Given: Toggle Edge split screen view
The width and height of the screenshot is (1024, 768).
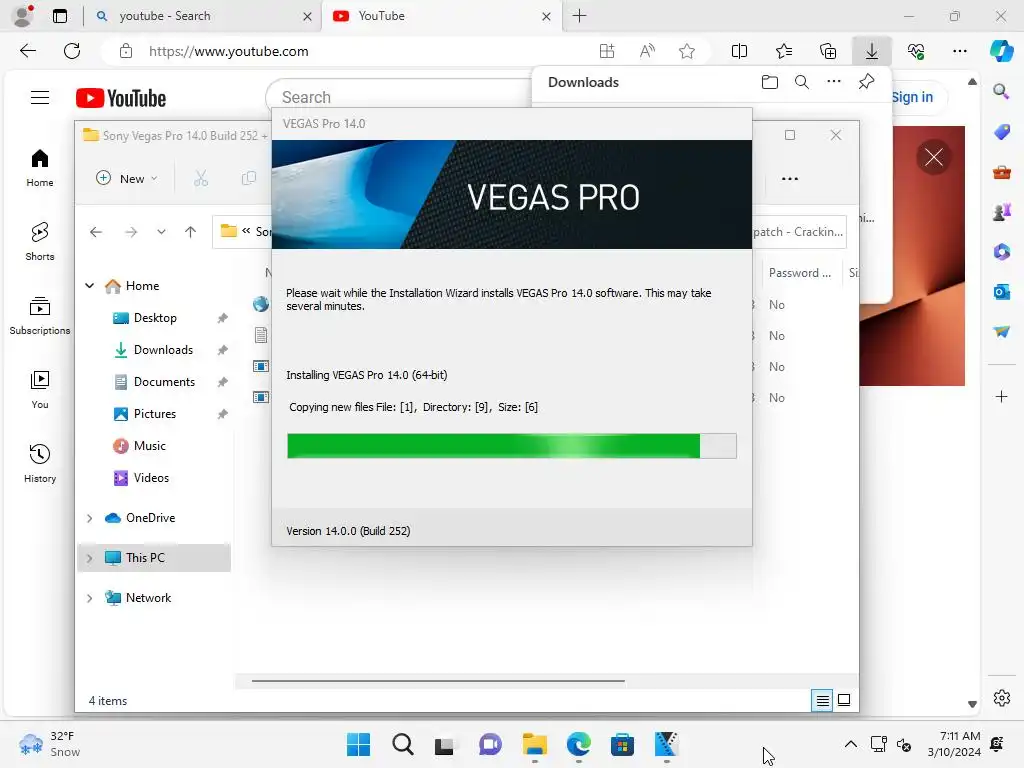Looking at the screenshot, I should pos(739,51).
